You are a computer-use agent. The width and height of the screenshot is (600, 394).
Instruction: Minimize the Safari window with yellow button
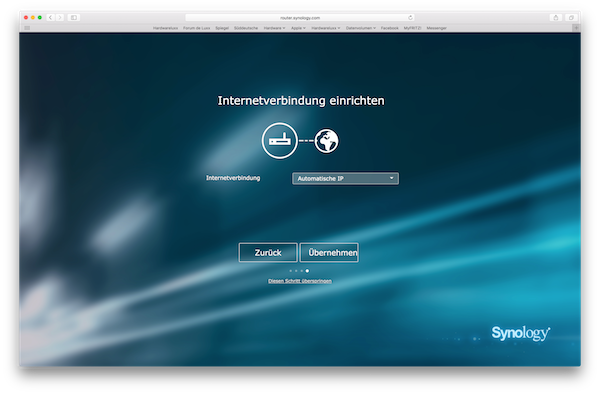coord(33,18)
